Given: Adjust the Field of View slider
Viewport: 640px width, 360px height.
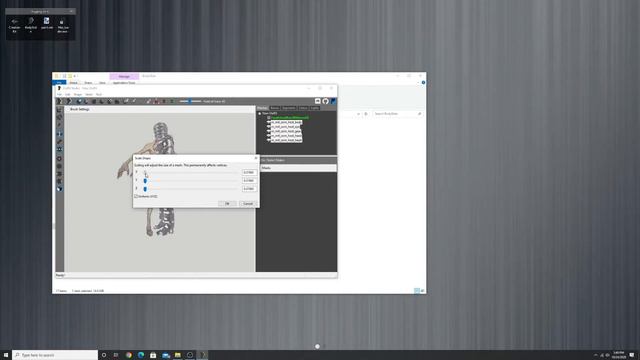Looking at the screenshot, I should (190, 101).
